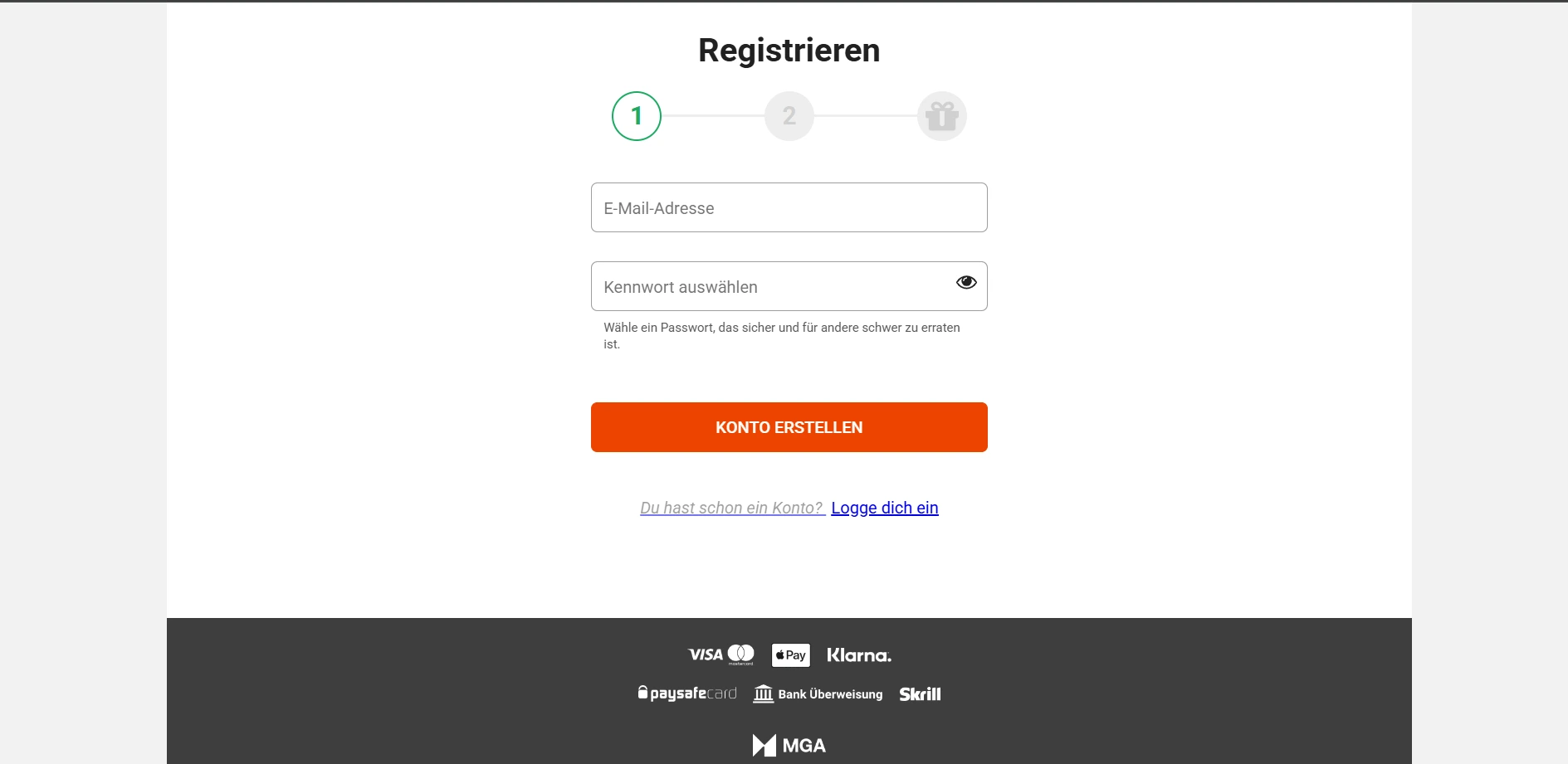Click the Bank Überweisung building icon
1568x764 pixels.
tap(763, 693)
